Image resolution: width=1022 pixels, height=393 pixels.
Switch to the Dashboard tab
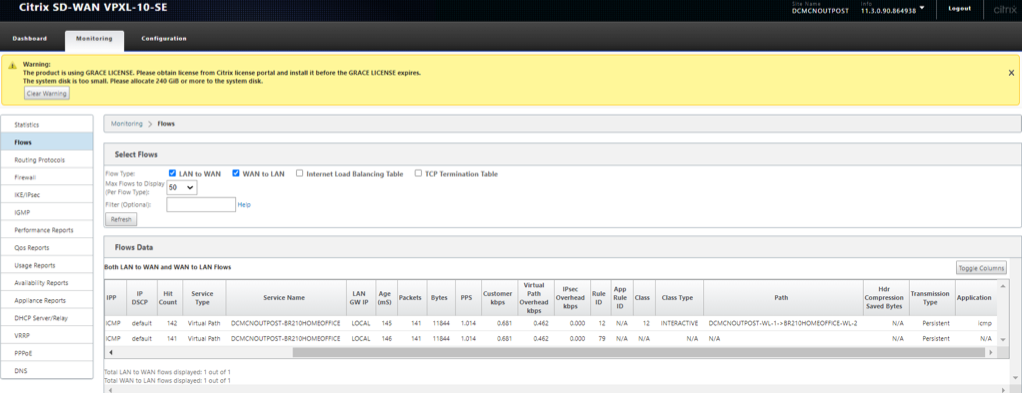click(30, 38)
